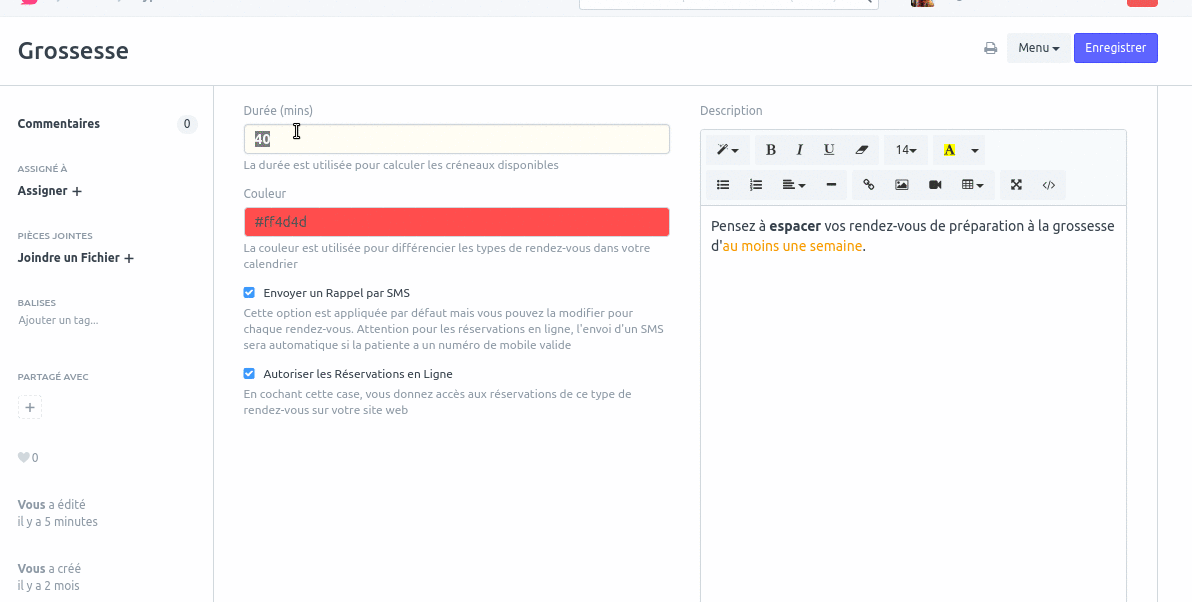Uncheck Envoyer un Rappel par SMS

(x=249, y=293)
